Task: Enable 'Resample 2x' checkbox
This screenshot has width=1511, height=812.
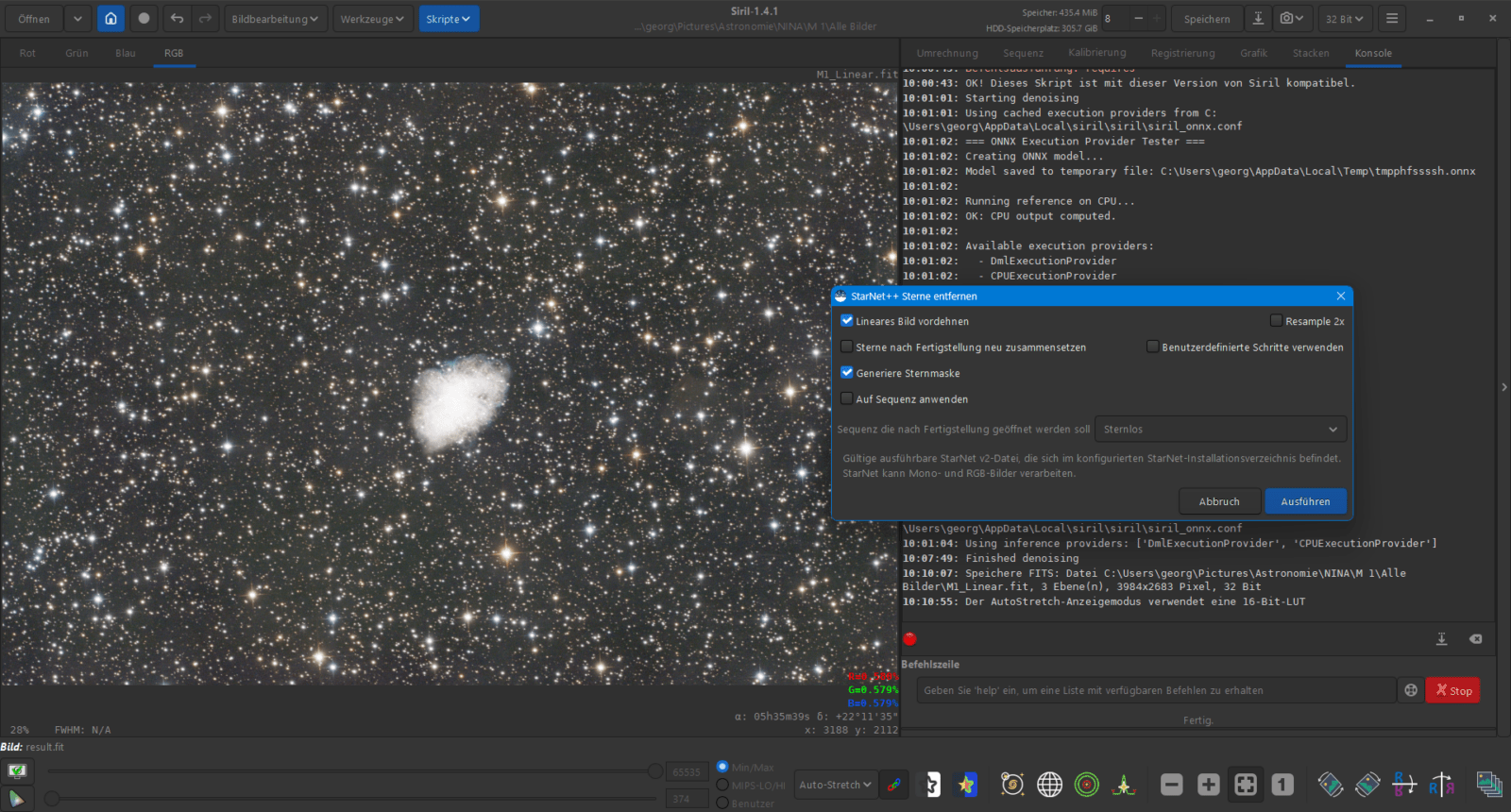Action: [1276, 321]
